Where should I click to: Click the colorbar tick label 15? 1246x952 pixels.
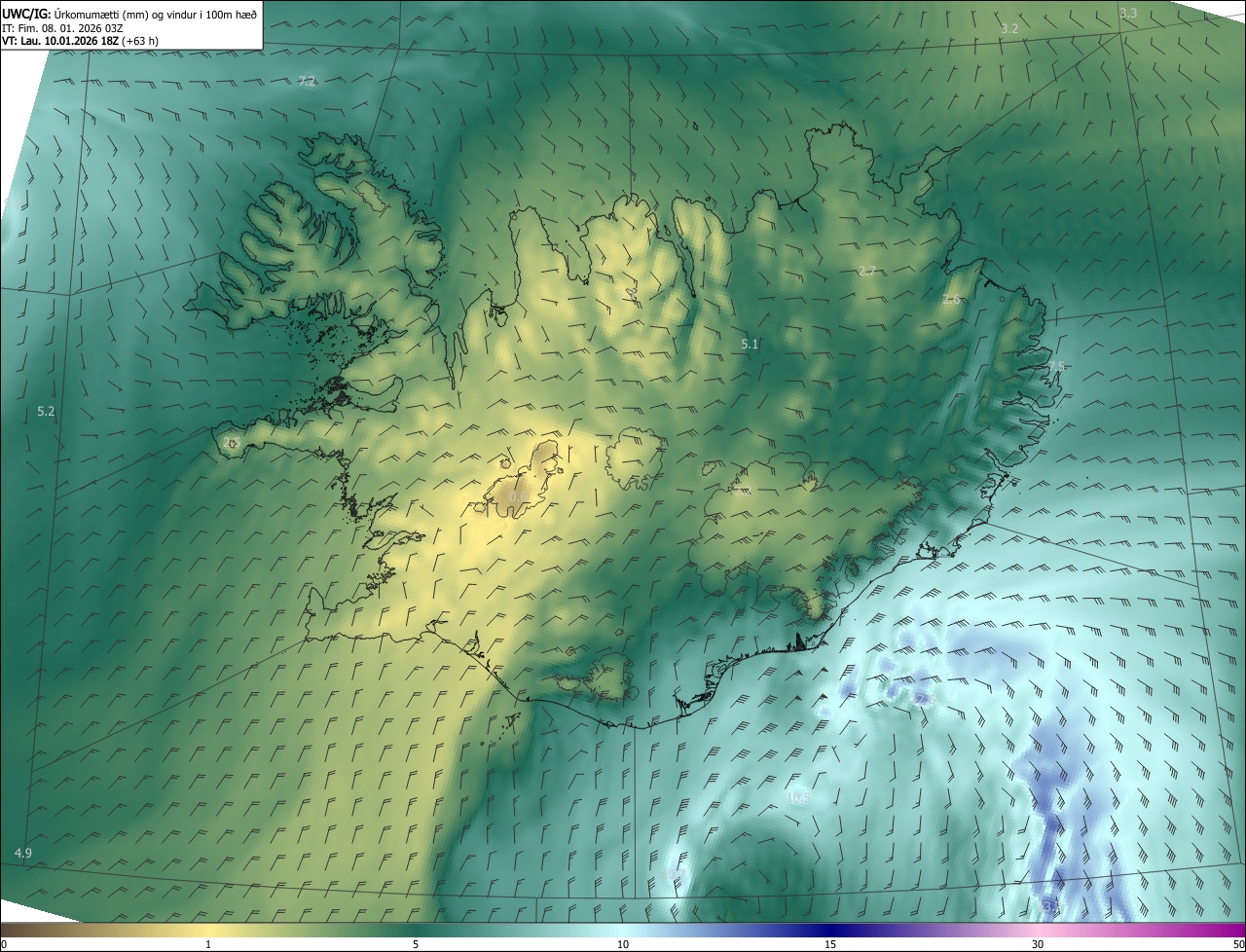tap(830, 945)
